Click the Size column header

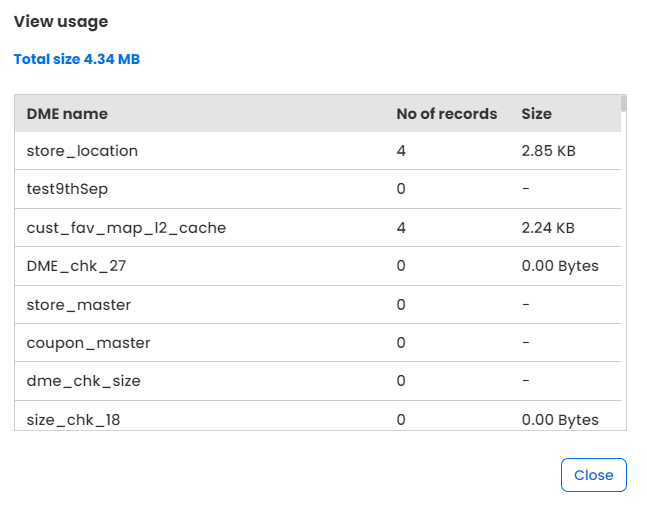[x=536, y=114]
